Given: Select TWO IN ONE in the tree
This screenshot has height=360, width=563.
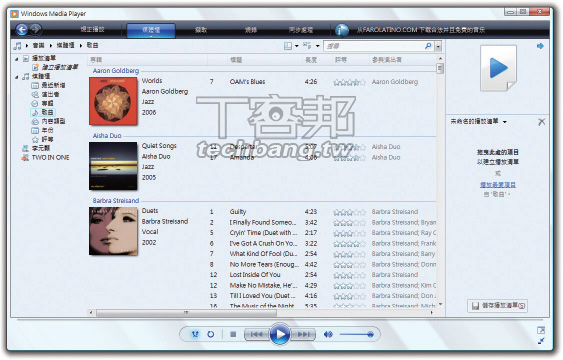Looking at the screenshot, I should 46,158.
